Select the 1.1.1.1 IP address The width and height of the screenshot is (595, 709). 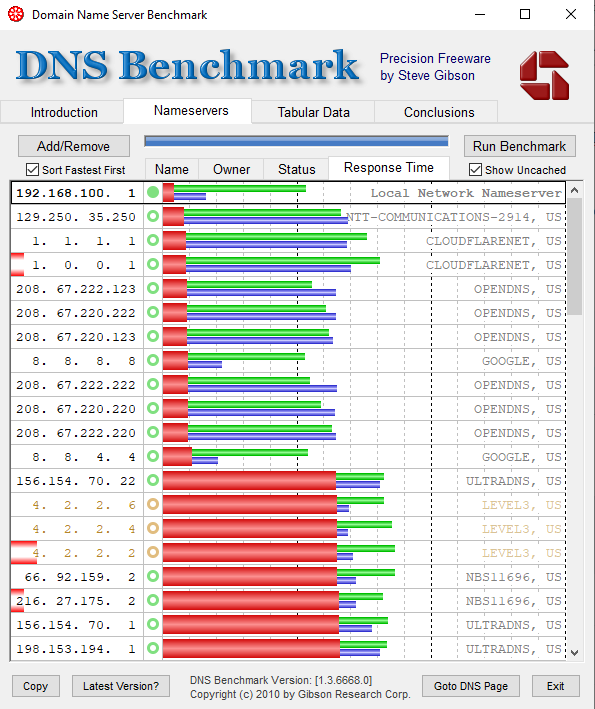click(x=84, y=241)
